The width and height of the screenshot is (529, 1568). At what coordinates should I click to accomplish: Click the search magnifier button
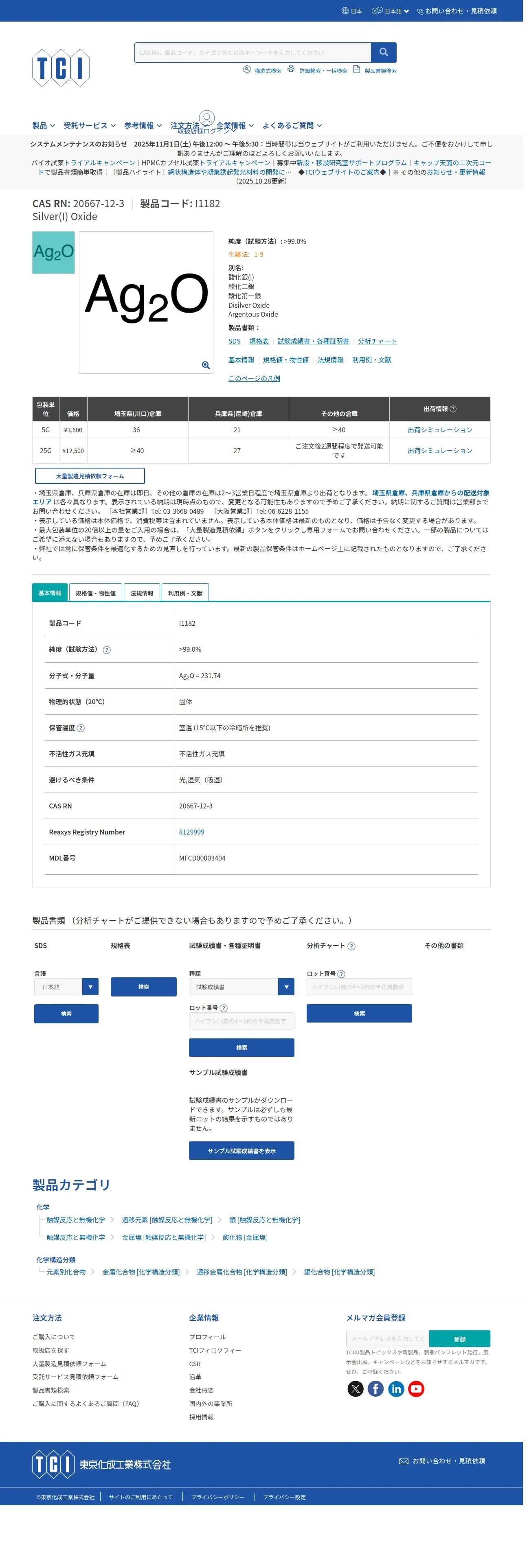384,53
